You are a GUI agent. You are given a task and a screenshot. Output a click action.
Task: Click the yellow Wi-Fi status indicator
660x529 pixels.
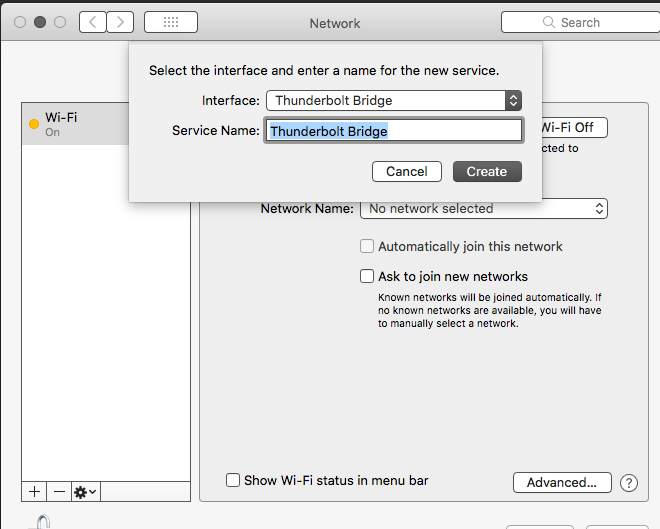coord(34,124)
